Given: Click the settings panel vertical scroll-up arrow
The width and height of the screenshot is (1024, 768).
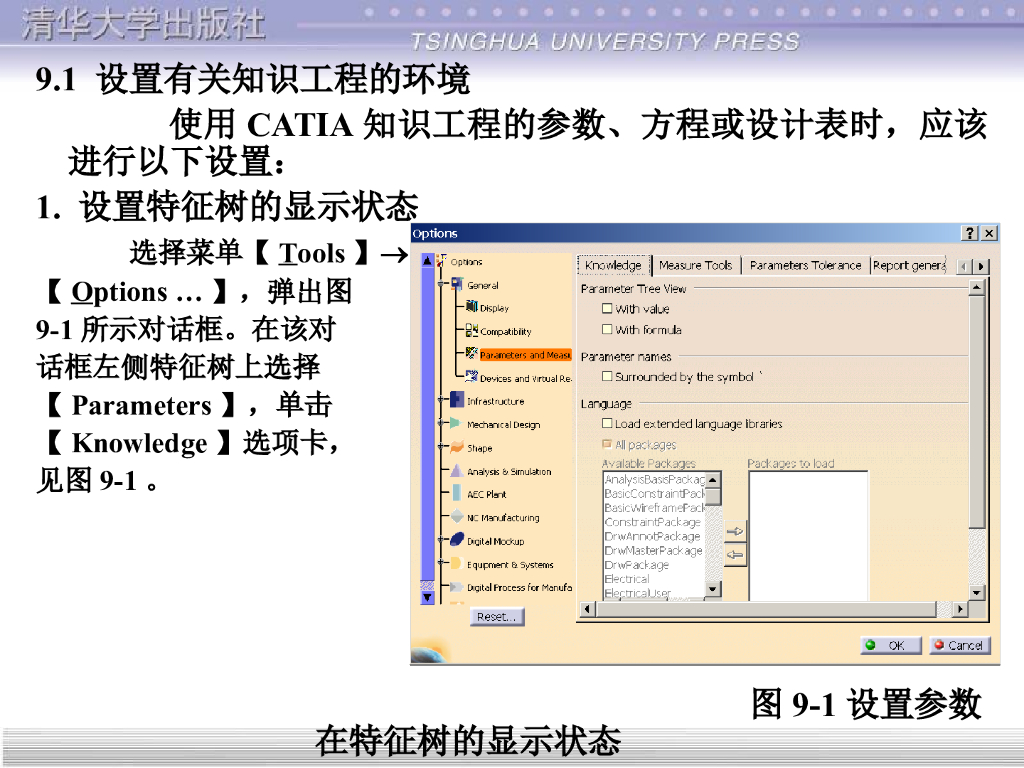Looking at the screenshot, I should point(976,287).
